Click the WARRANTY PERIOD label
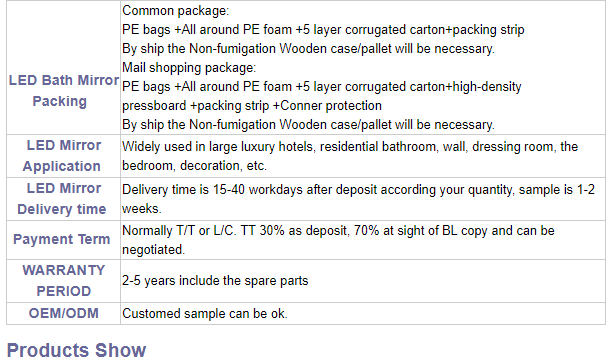The image size is (615, 364). tap(64, 281)
